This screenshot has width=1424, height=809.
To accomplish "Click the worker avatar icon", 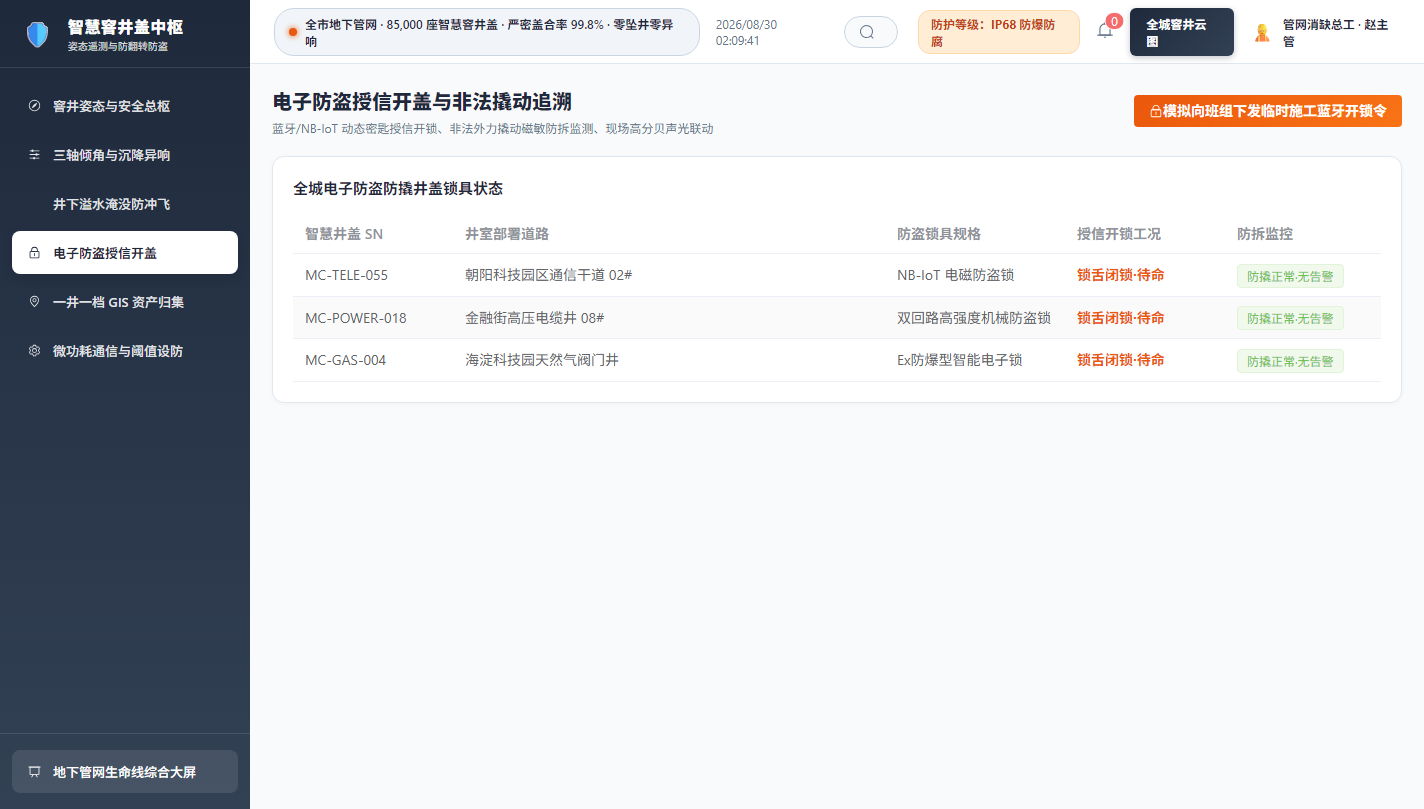I will [x=1262, y=32].
